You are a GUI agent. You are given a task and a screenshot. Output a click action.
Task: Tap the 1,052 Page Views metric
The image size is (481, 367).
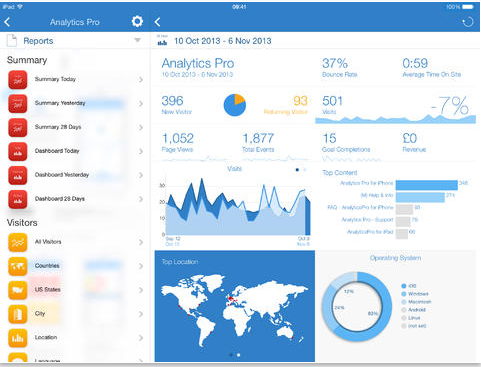pyautogui.click(x=178, y=143)
